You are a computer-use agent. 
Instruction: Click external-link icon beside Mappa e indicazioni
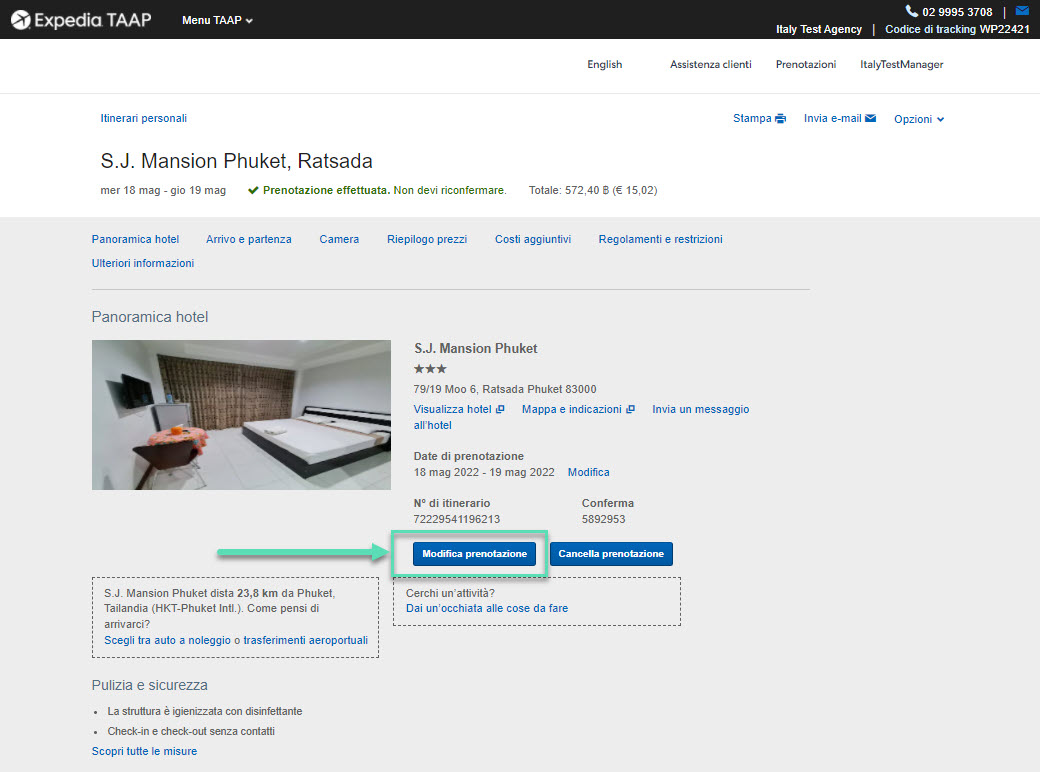pos(630,409)
